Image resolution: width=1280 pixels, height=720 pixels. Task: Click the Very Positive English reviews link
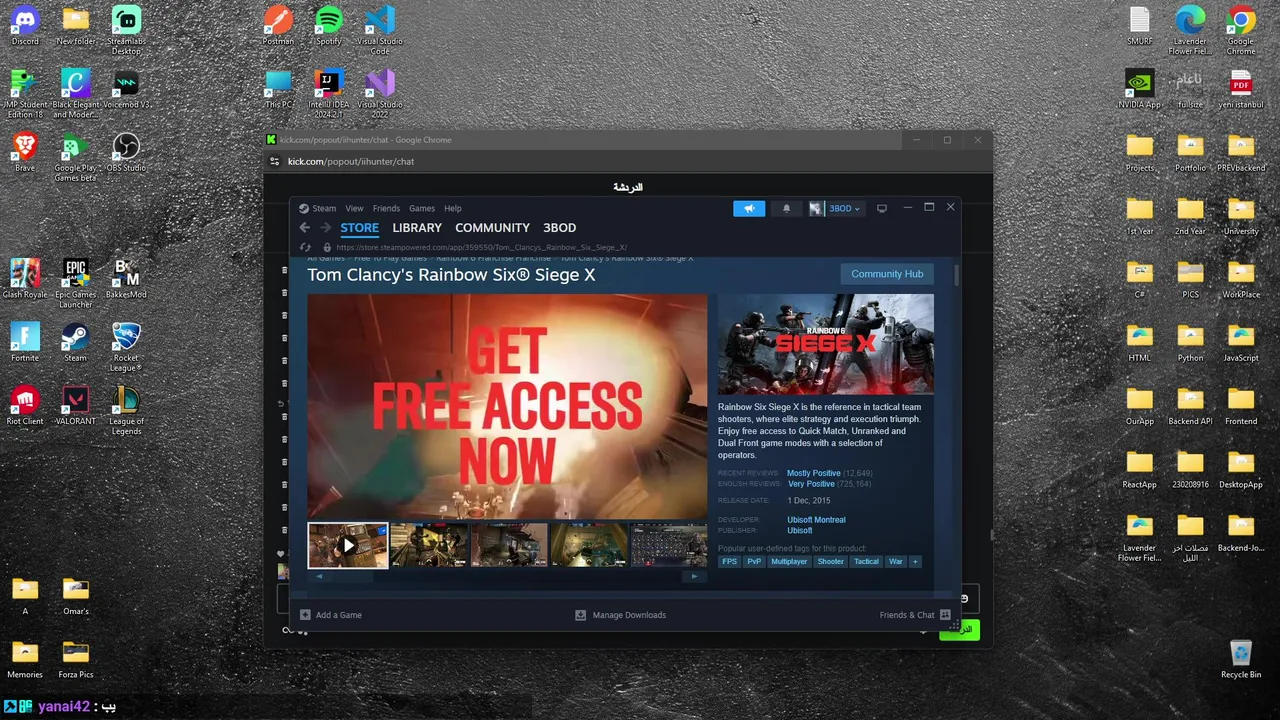point(811,484)
